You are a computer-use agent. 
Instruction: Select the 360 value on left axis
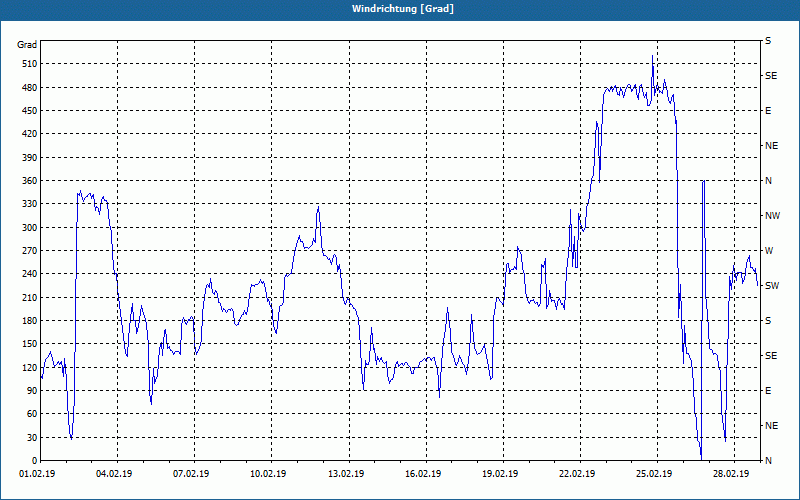[x=30, y=181]
